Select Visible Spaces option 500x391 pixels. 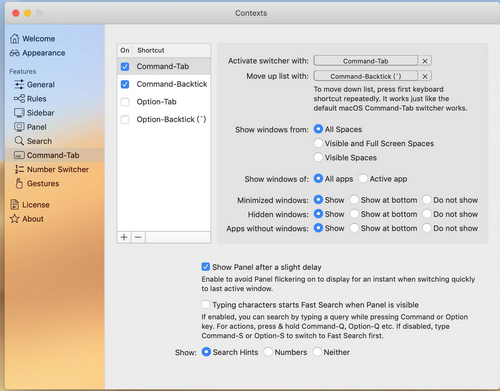click(x=318, y=157)
